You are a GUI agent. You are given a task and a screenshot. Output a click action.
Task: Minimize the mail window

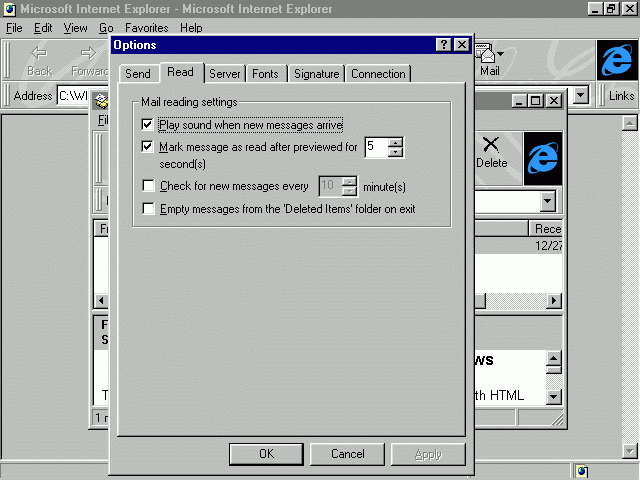coord(519,100)
